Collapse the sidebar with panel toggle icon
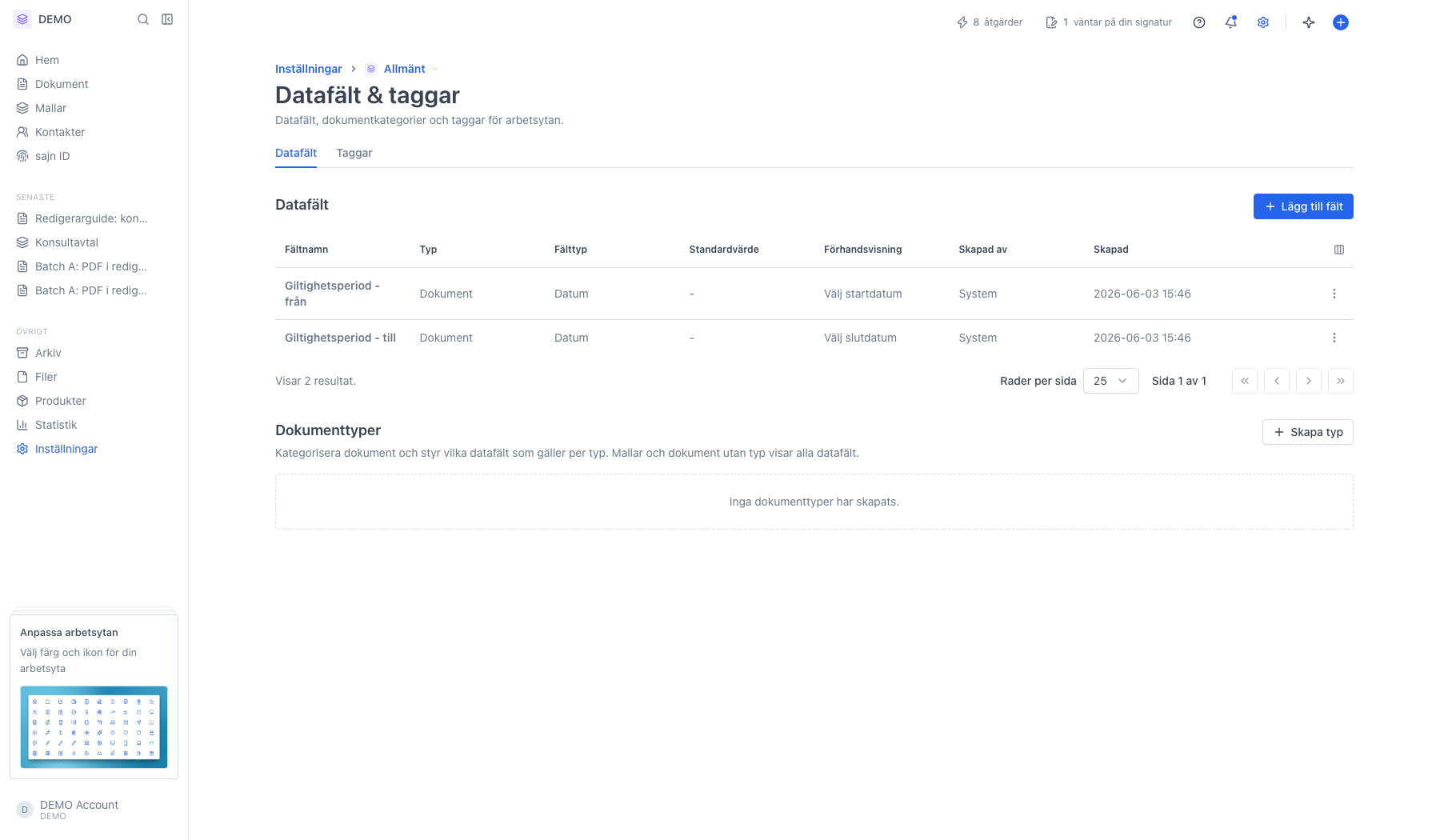1440x840 pixels. point(167,19)
